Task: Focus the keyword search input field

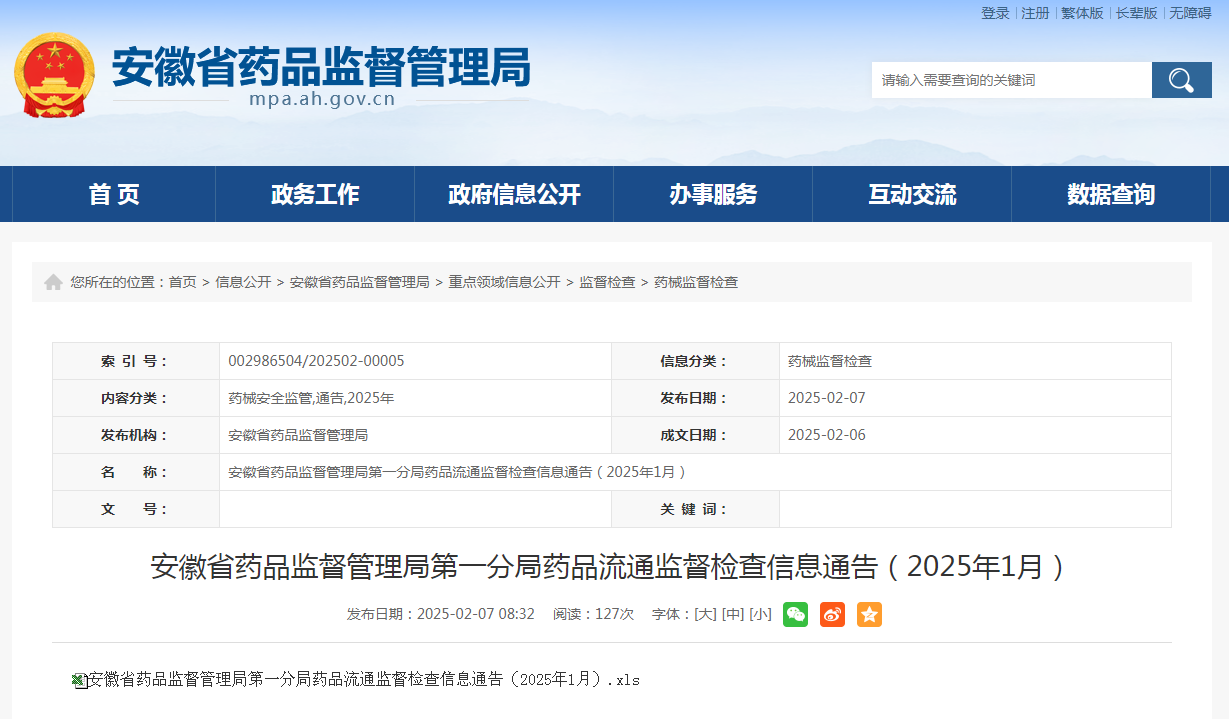Action: (1010, 80)
